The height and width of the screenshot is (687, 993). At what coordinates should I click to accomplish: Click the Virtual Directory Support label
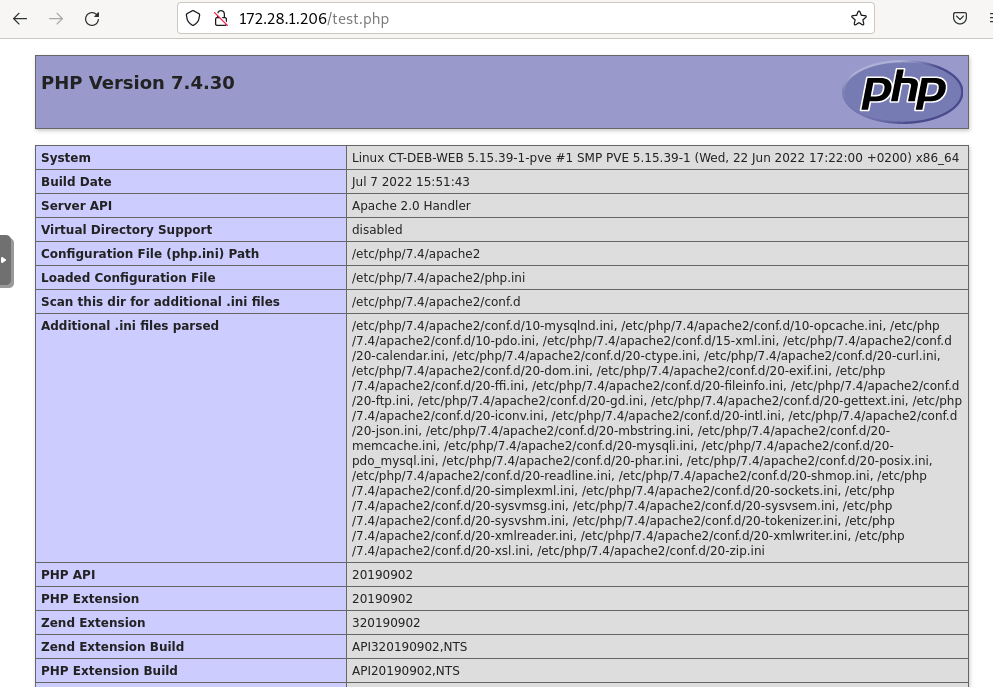(127, 230)
